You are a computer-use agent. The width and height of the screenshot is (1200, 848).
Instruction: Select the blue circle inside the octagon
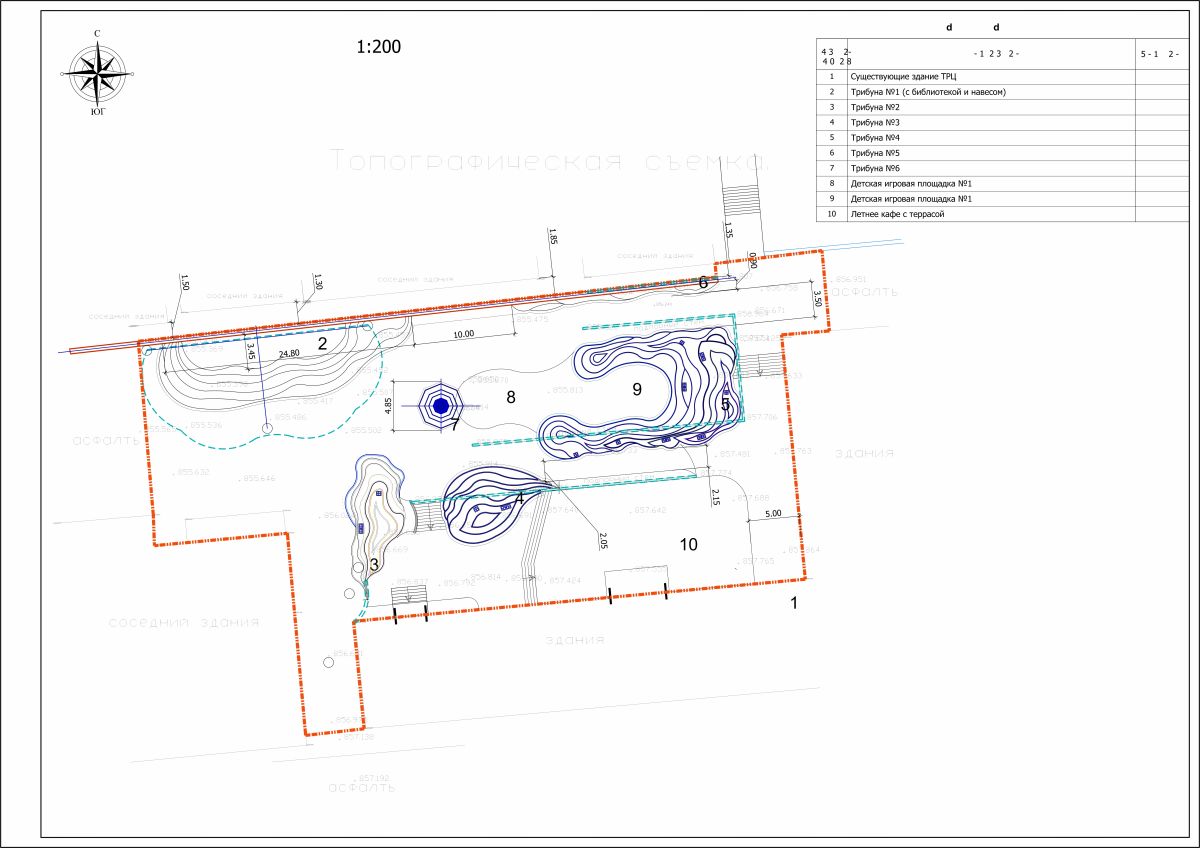coord(440,406)
